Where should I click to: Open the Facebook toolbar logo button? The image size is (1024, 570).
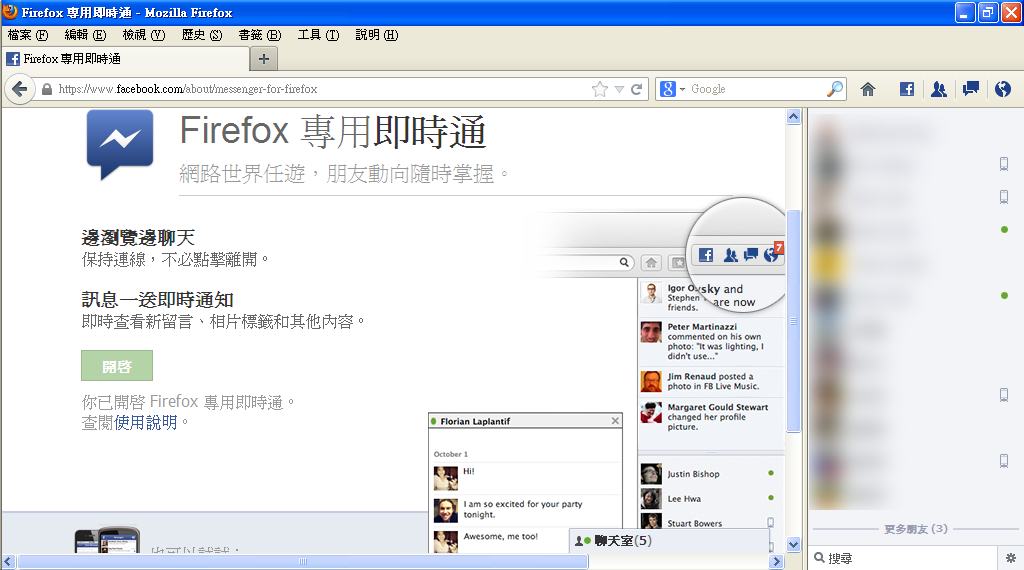tap(906, 89)
